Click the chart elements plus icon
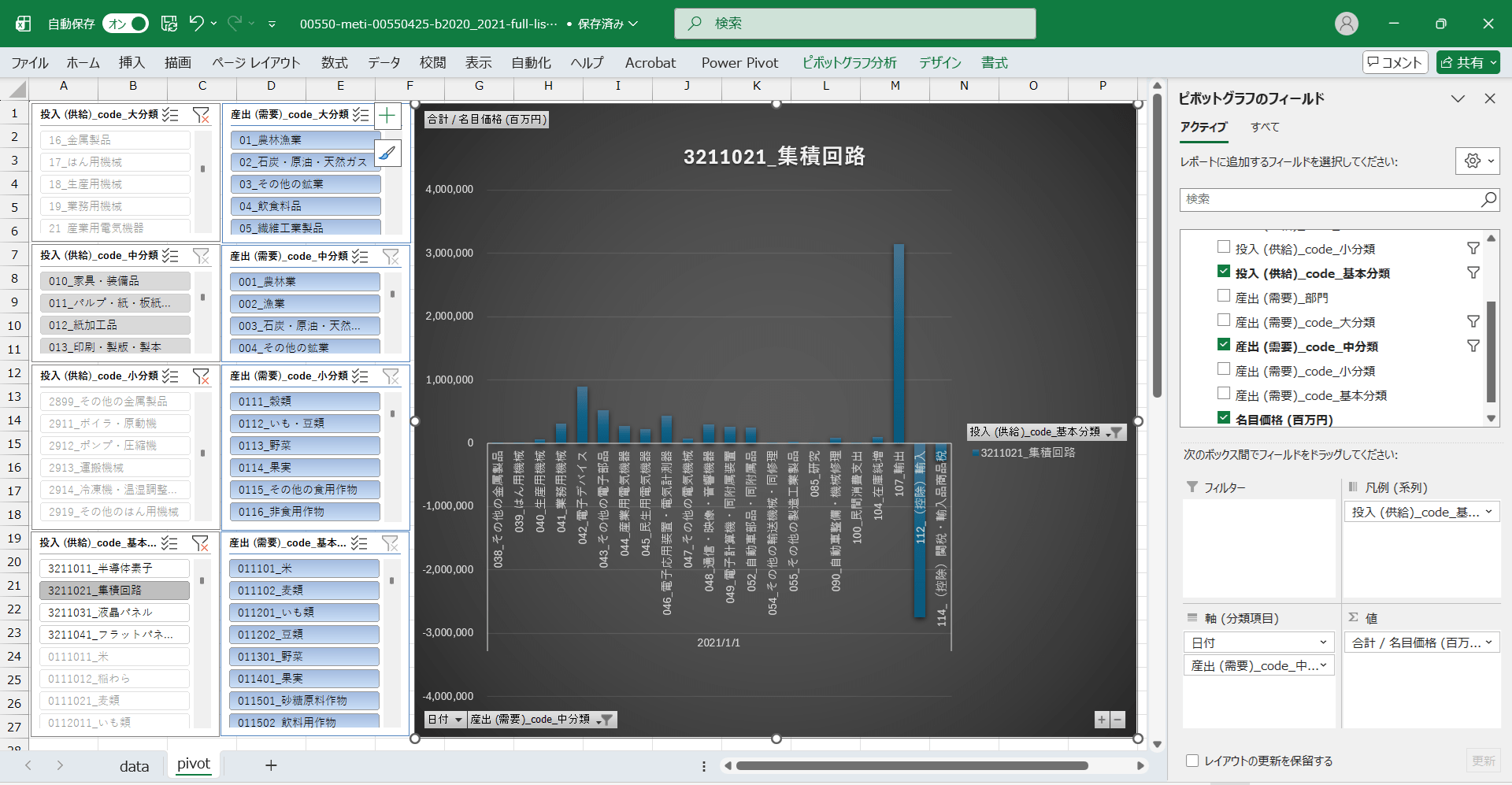Viewport: 1512px width, 785px height. (x=387, y=117)
